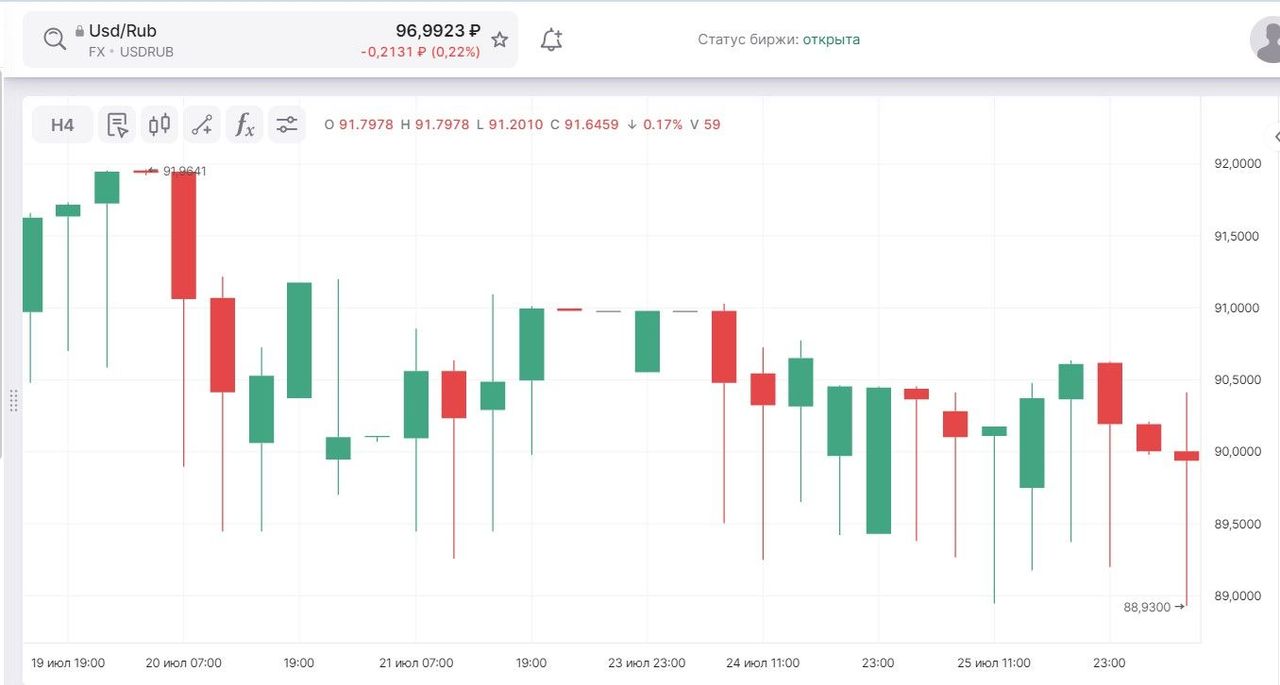Open chart settings sliders icon
This screenshot has width=1280, height=685.
[287, 125]
